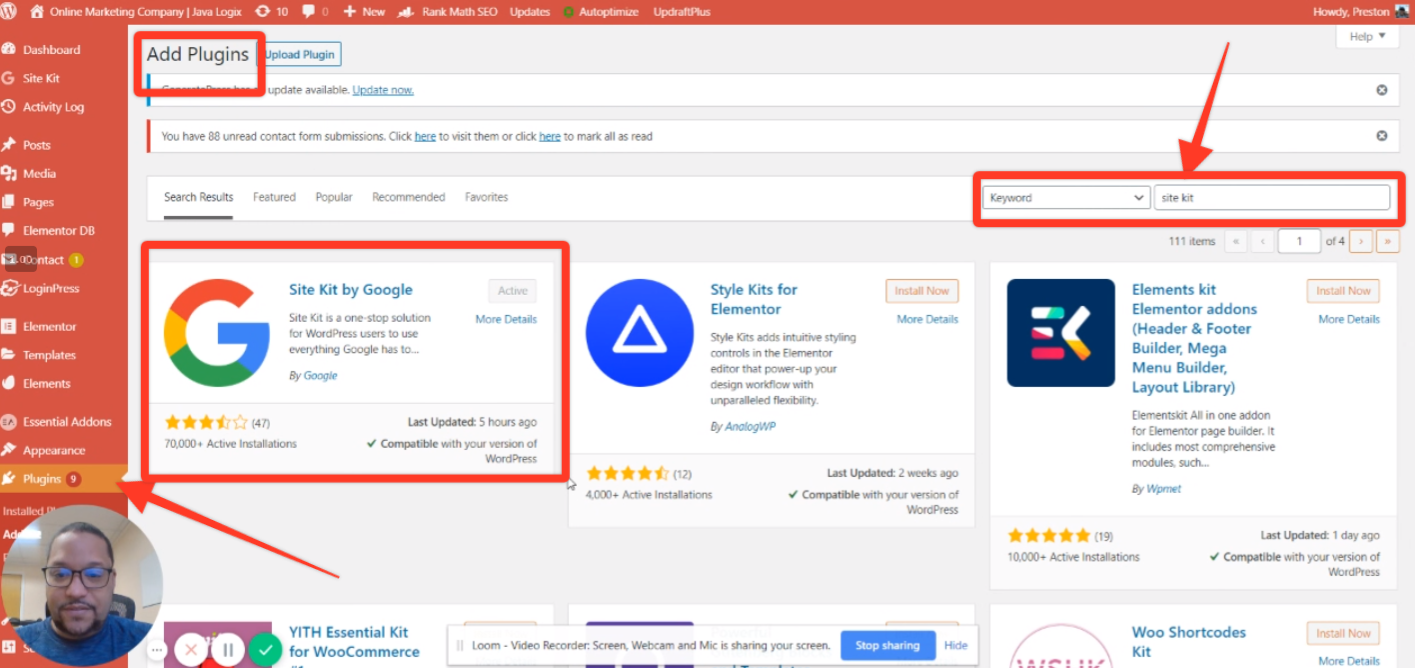The height and width of the screenshot is (668, 1415).
Task: Open the updates counter showing 10
Action: pyautogui.click(x=271, y=12)
